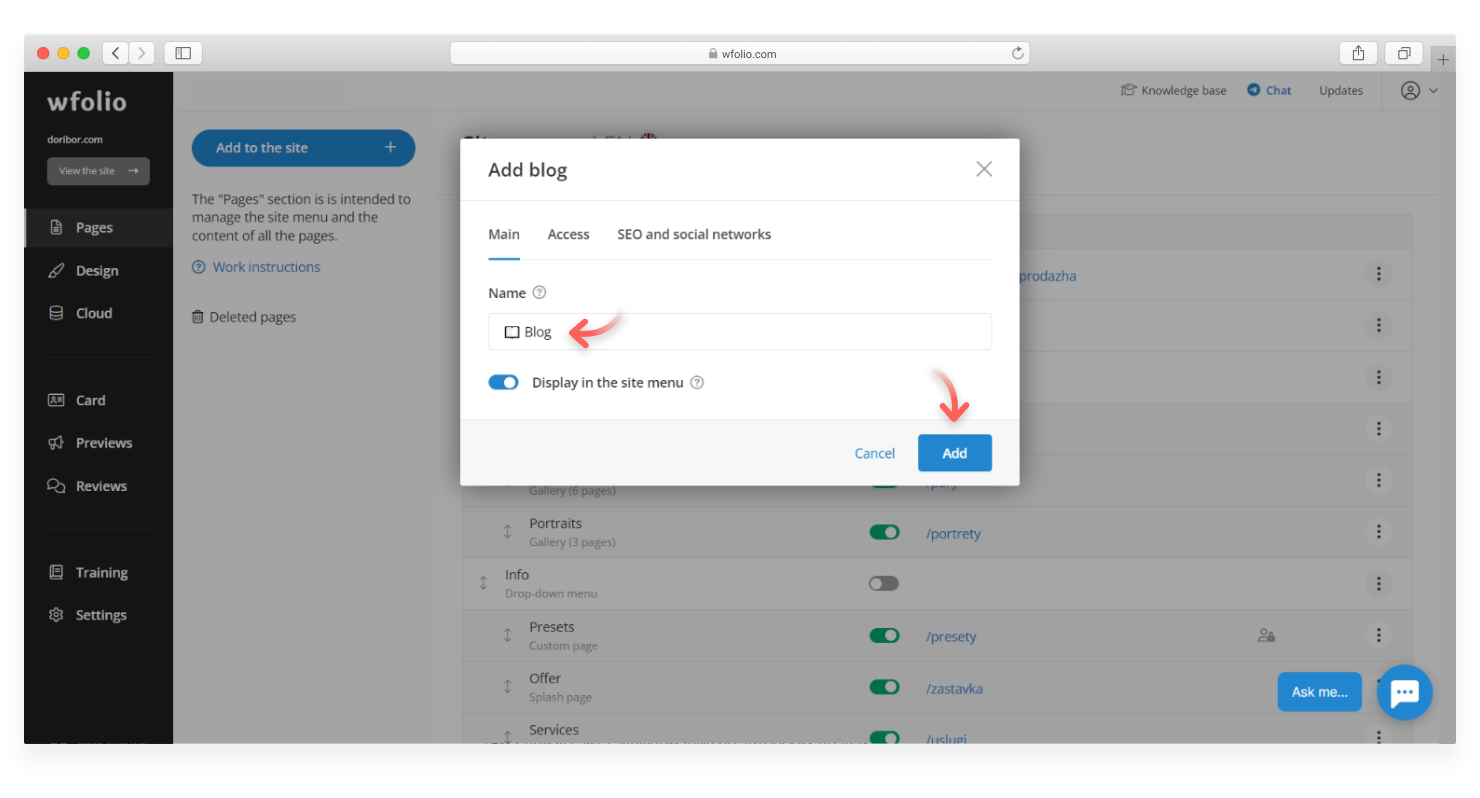The width and height of the screenshot is (1480, 798).
Task: Open Knowledge base link
Action: coord(1173,90)
